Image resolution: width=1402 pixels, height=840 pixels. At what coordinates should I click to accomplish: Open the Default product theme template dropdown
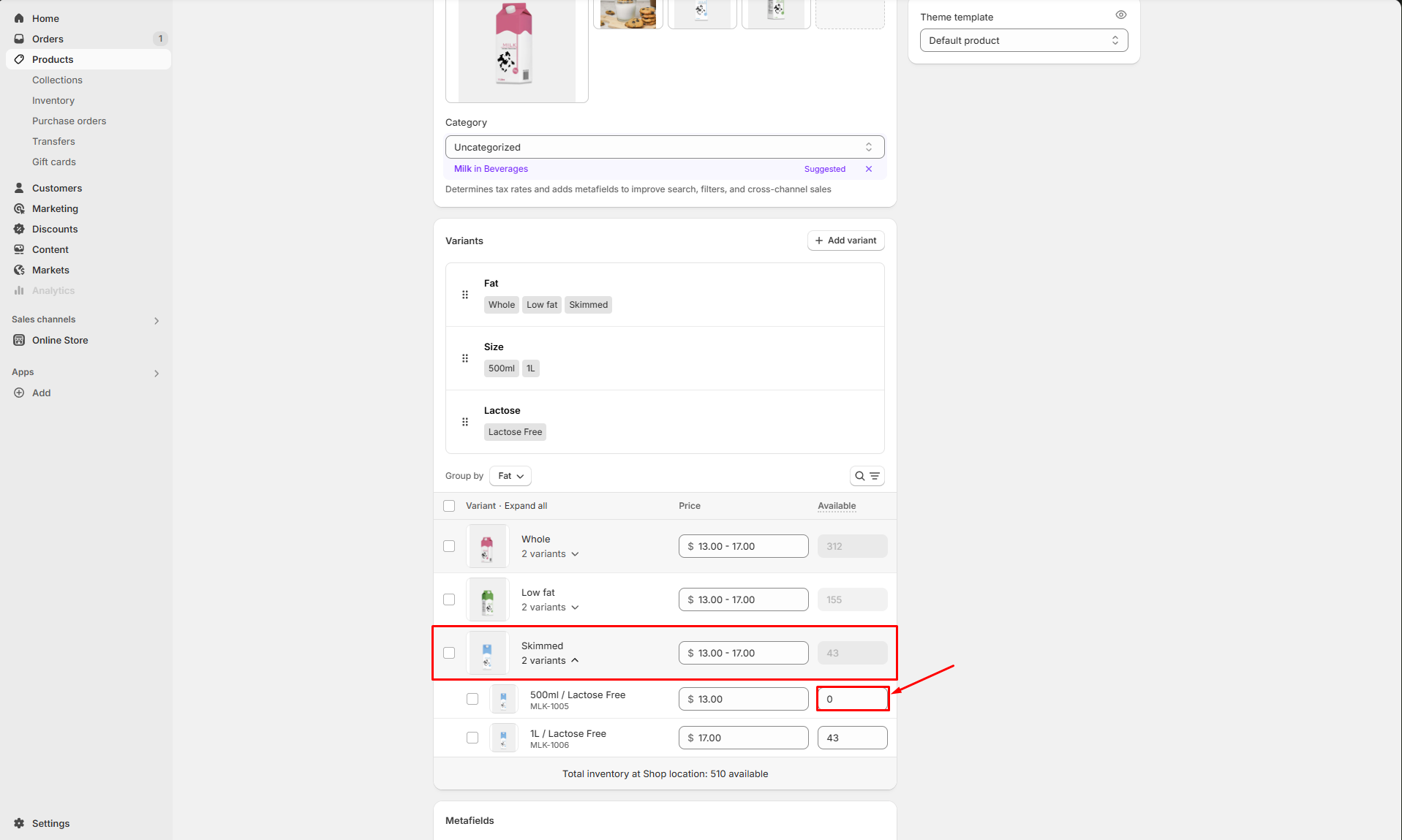1023,40
